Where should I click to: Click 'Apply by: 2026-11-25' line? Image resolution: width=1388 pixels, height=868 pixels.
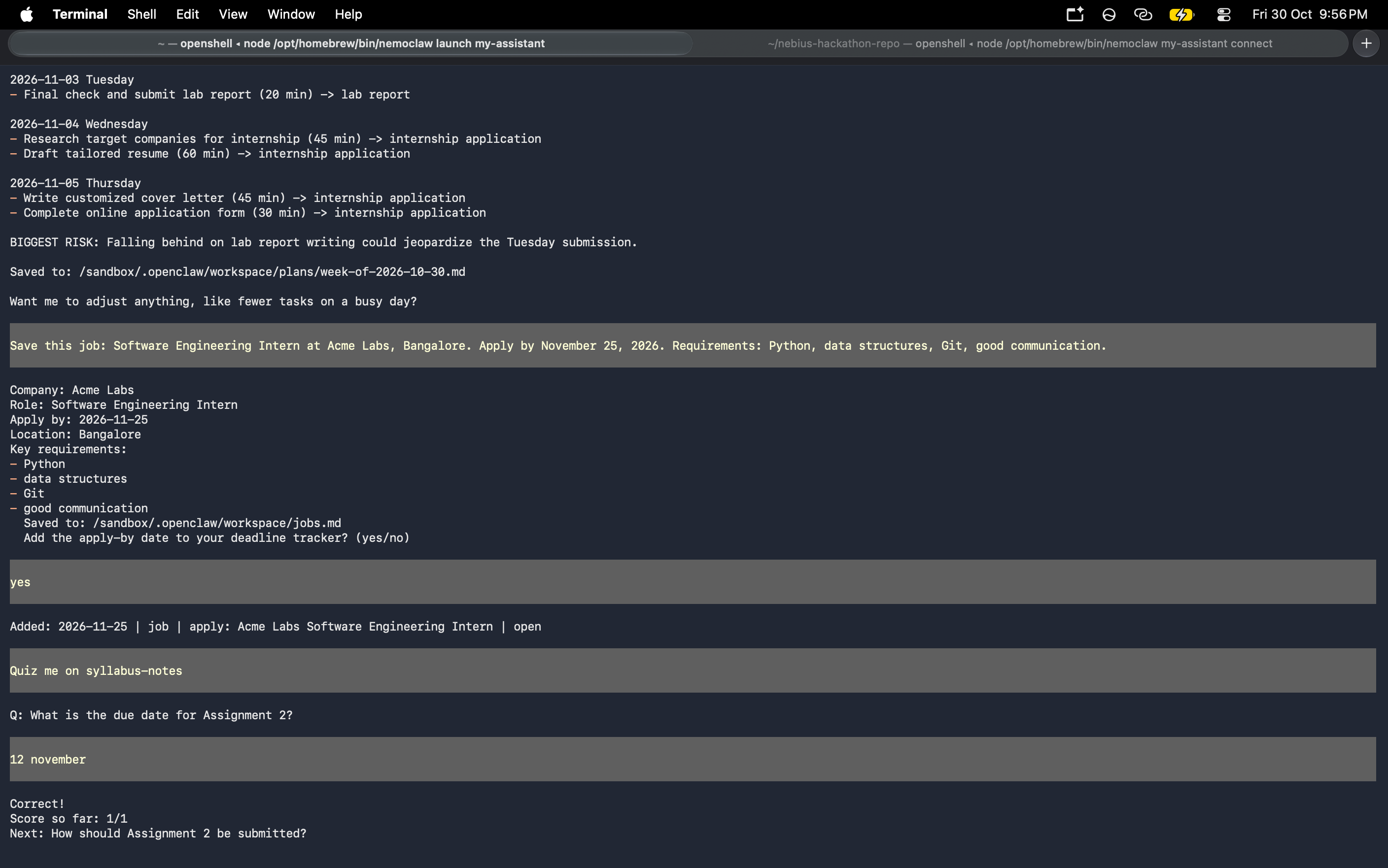pyautogui.click(x=79, y=420)
